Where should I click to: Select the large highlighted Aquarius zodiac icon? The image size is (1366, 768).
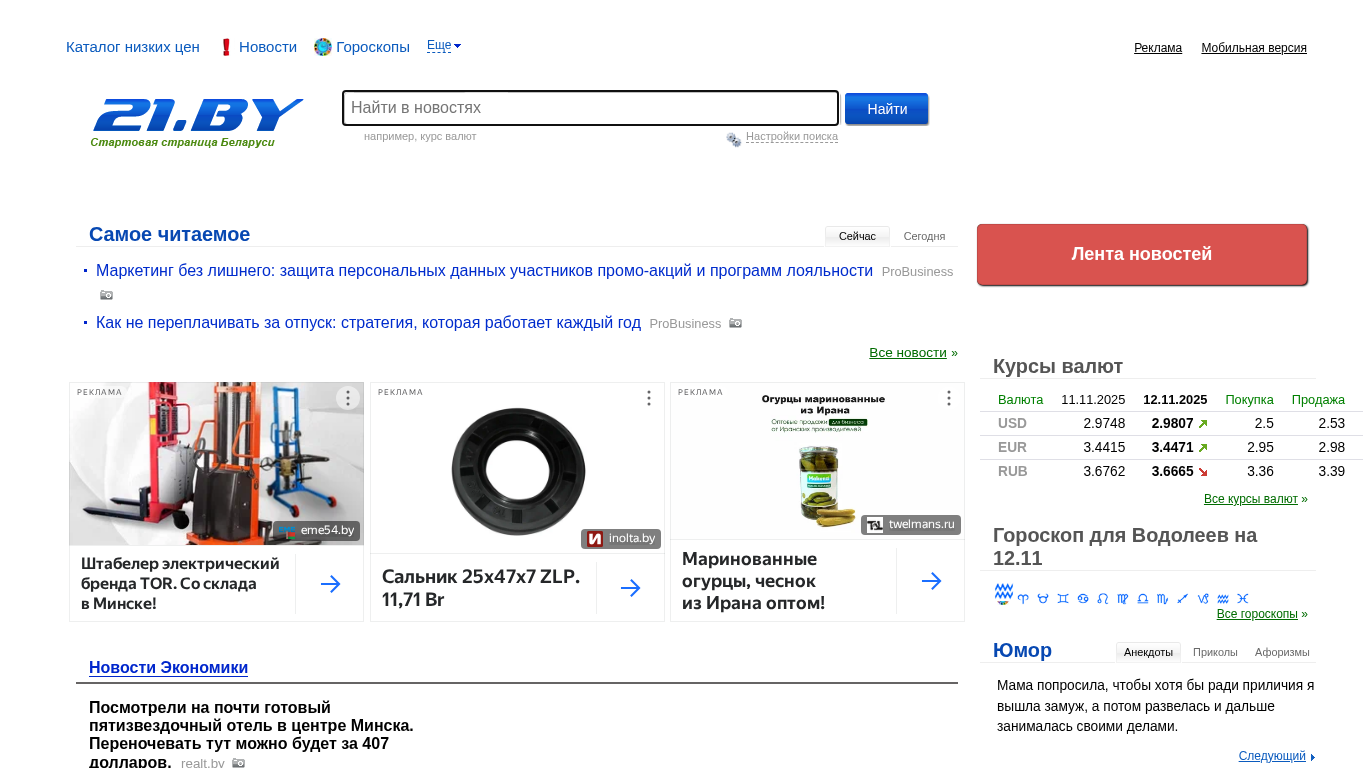pos(1004,594)
